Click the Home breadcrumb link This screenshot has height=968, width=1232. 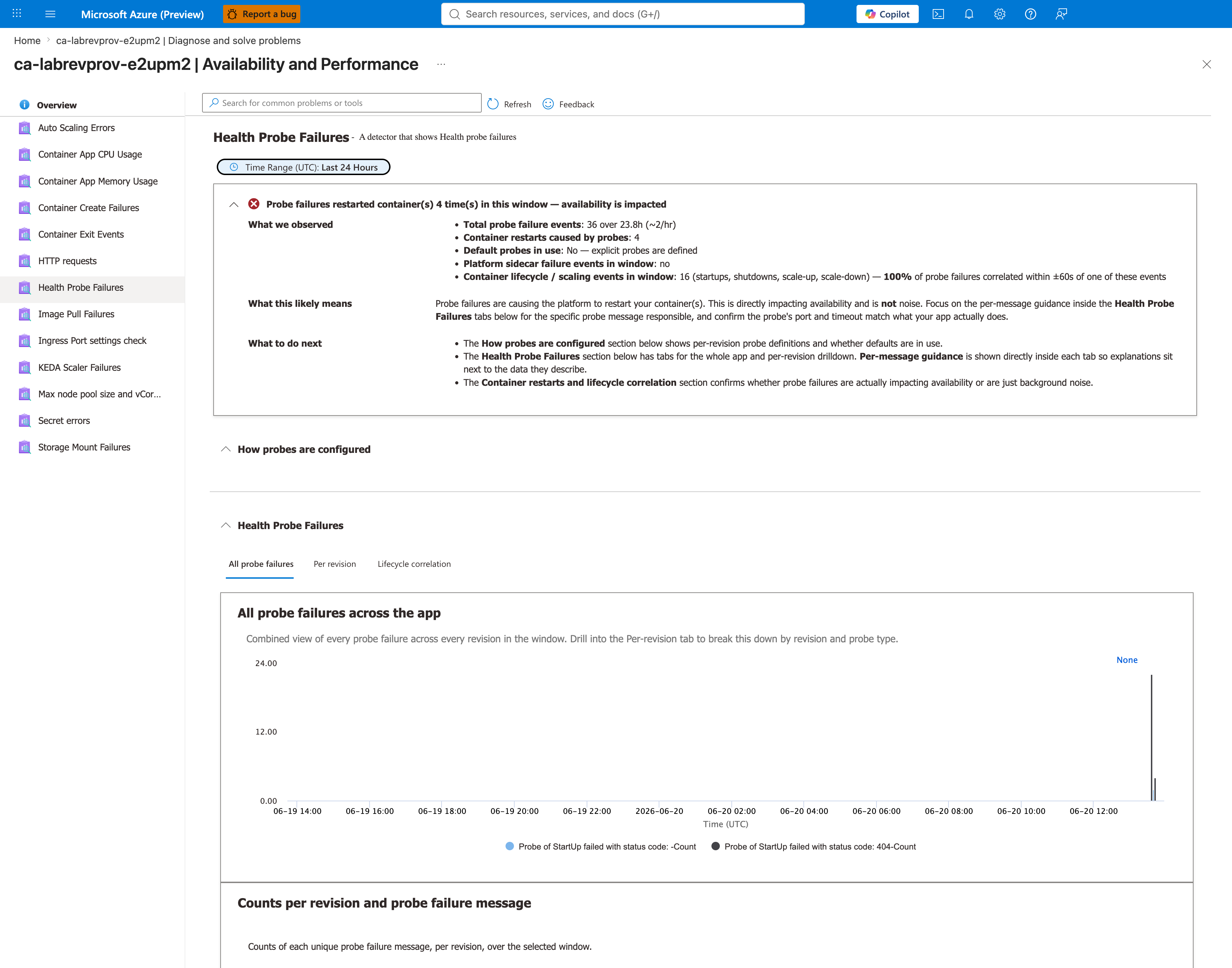(27, 41)
